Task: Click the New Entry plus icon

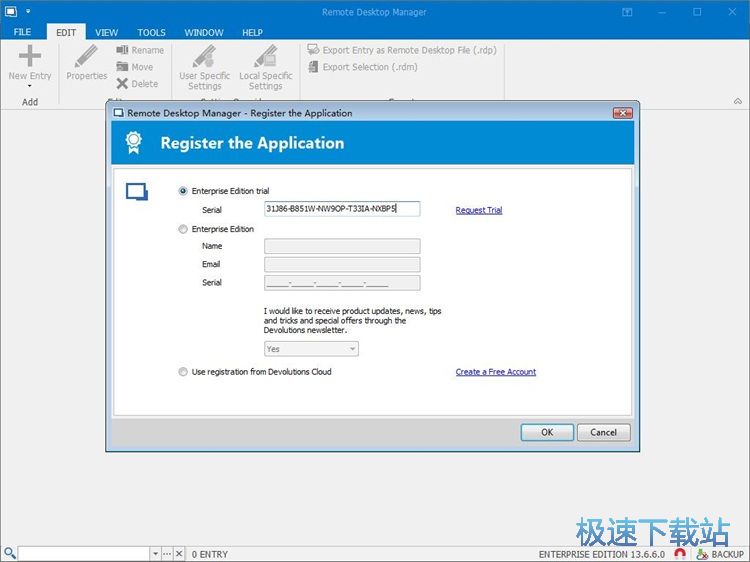Action: tap(30, 55)
